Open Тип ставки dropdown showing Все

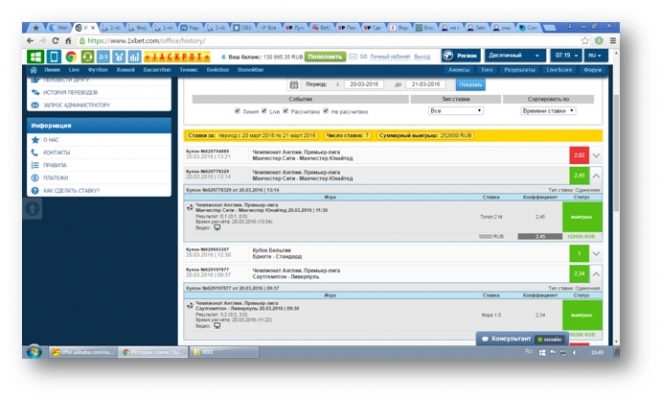click(x=455, y=111)
